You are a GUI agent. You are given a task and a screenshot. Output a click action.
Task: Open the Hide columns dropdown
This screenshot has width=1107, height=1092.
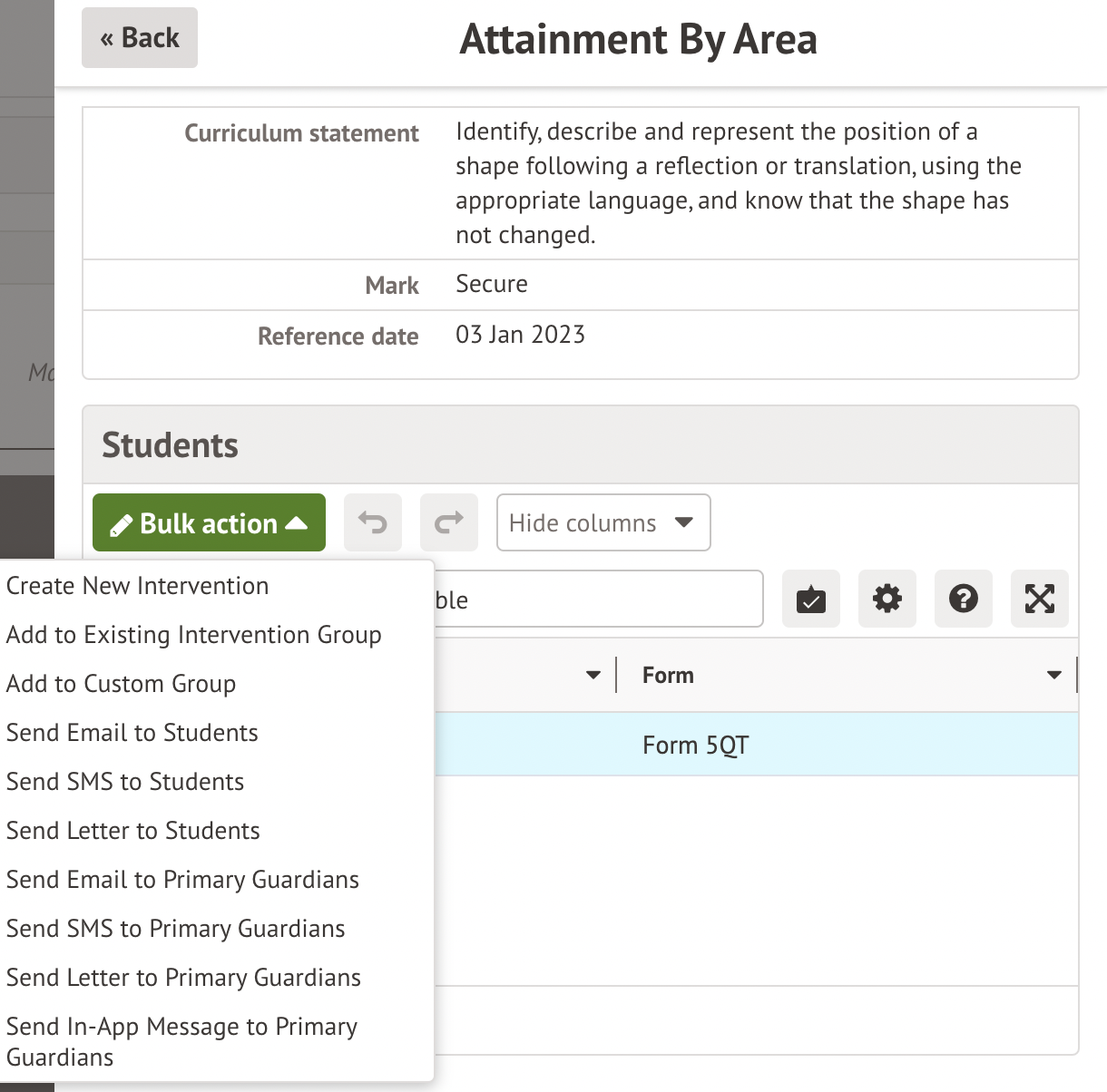(x=602, y=522)
